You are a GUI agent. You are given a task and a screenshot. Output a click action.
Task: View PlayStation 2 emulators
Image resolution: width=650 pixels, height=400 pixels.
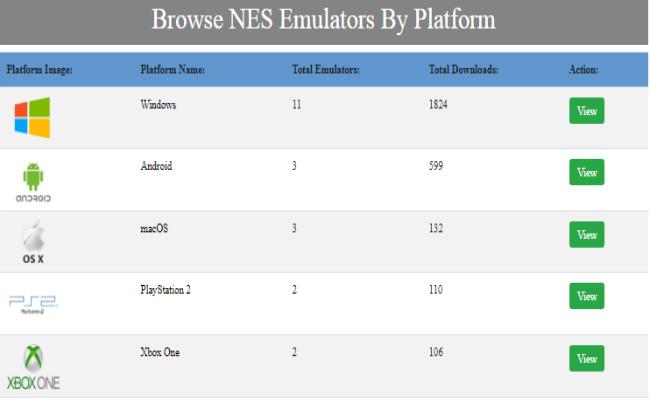click(587, 296)
